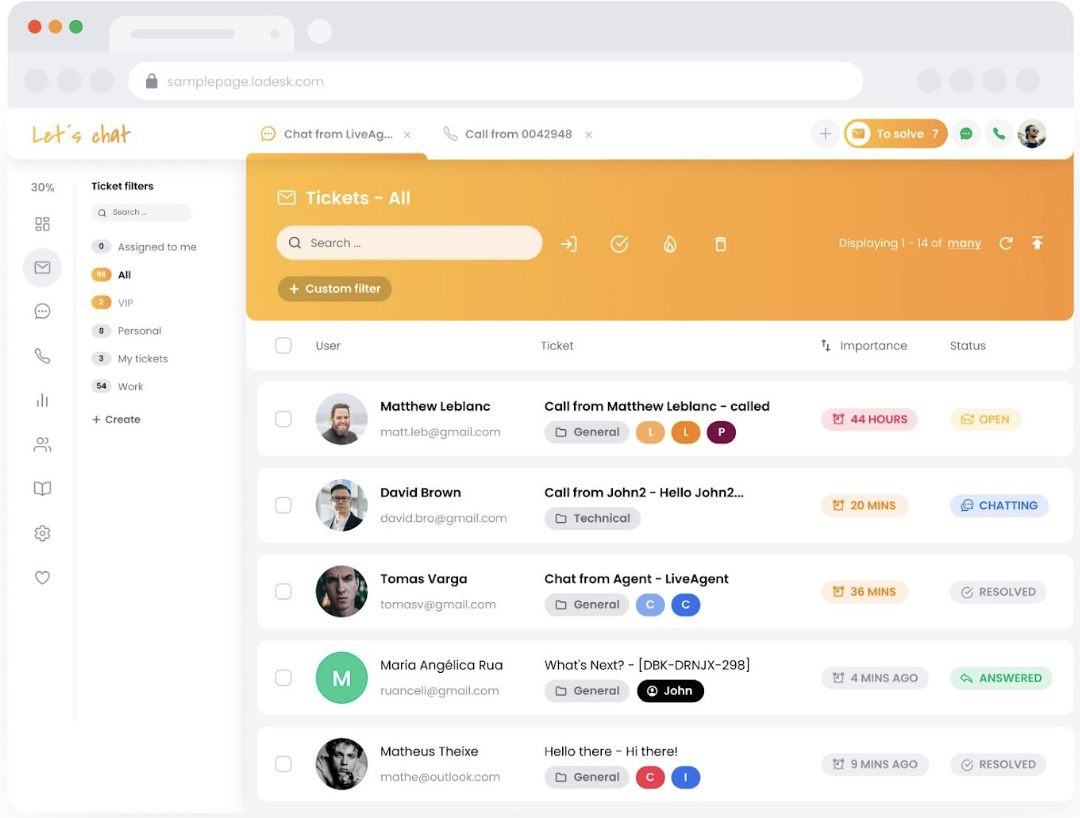1080x818 pixels.
Task: Open the settings gear icon in sidebar
Action: (x=42, y=533)
